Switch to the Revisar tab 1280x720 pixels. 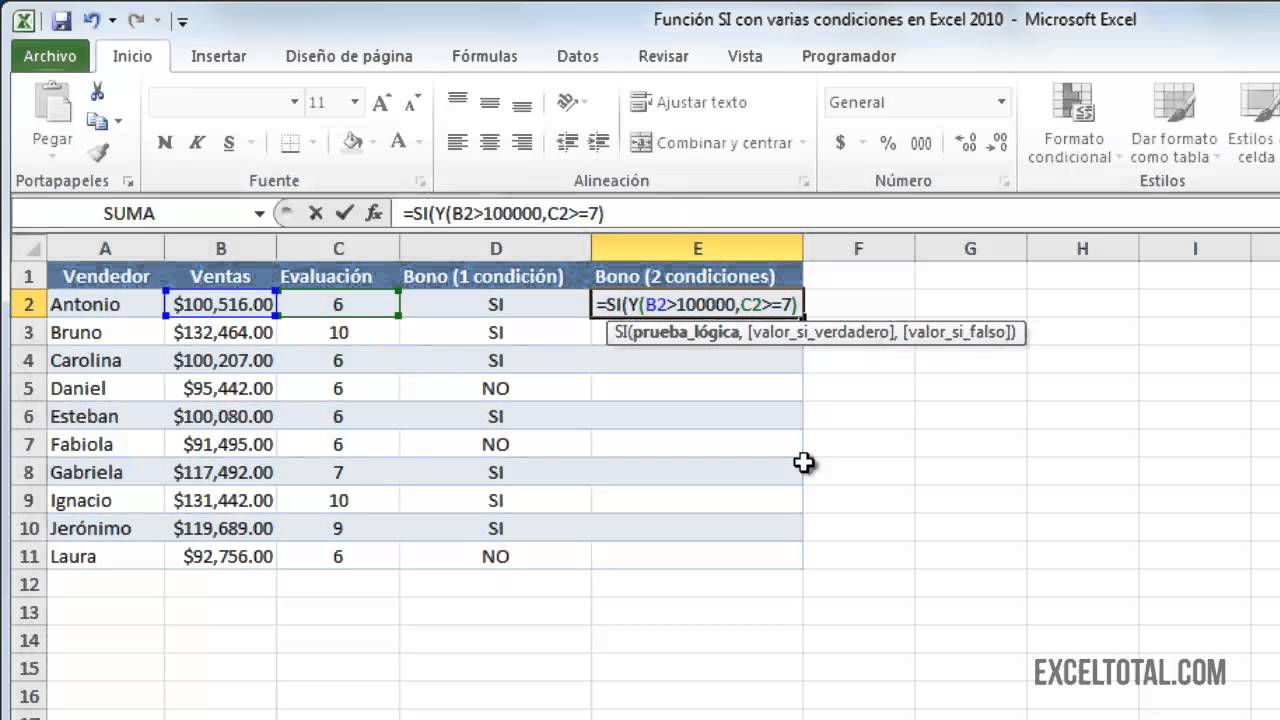point(663,56)
